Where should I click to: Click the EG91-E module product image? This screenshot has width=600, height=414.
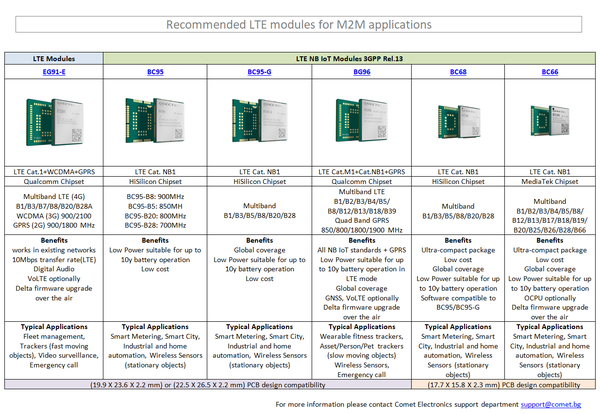pos(54,122)
